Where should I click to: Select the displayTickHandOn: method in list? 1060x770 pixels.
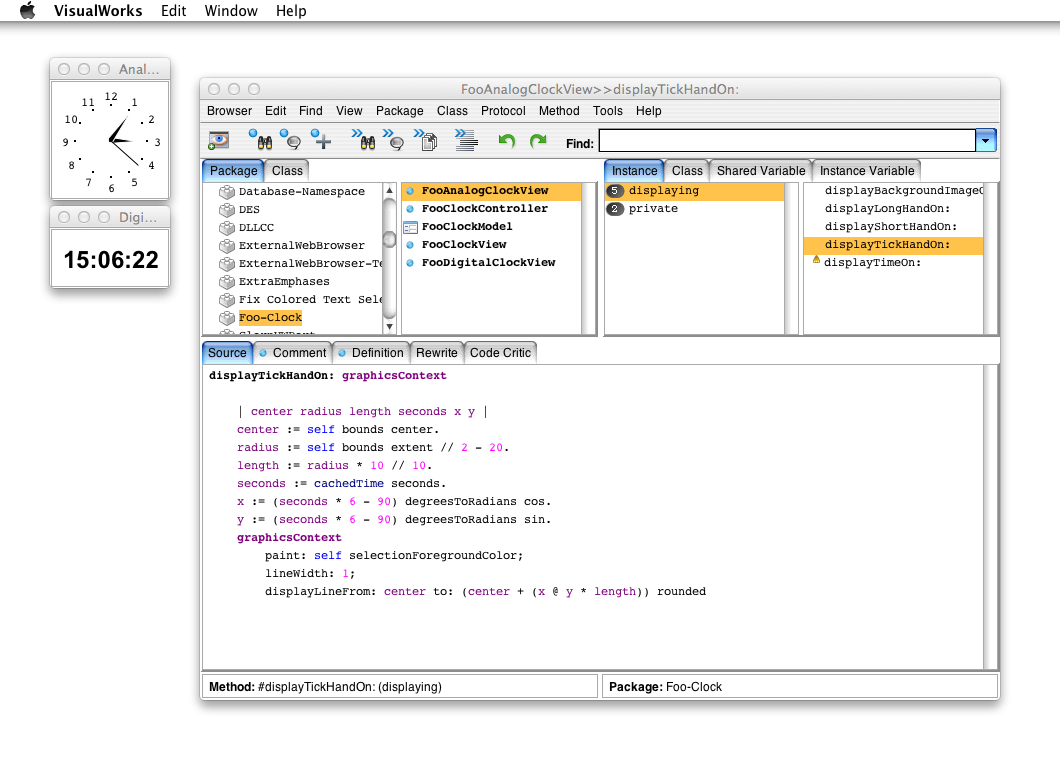click(894, 245)
